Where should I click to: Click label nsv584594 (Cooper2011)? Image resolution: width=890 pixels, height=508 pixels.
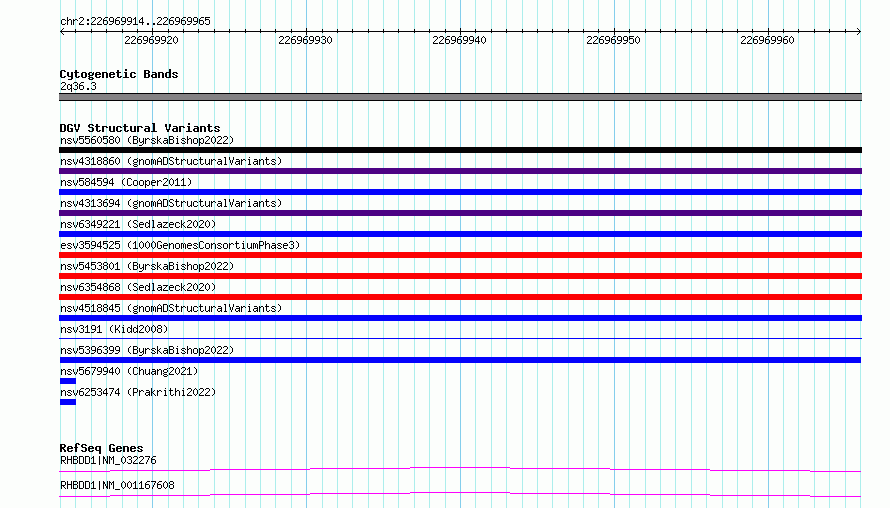point(126,182)
